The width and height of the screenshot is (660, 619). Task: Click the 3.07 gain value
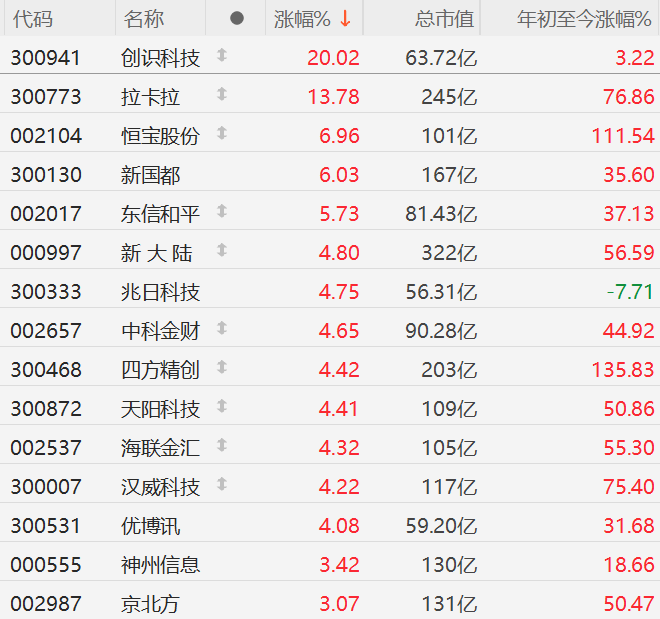coord(339,604)
